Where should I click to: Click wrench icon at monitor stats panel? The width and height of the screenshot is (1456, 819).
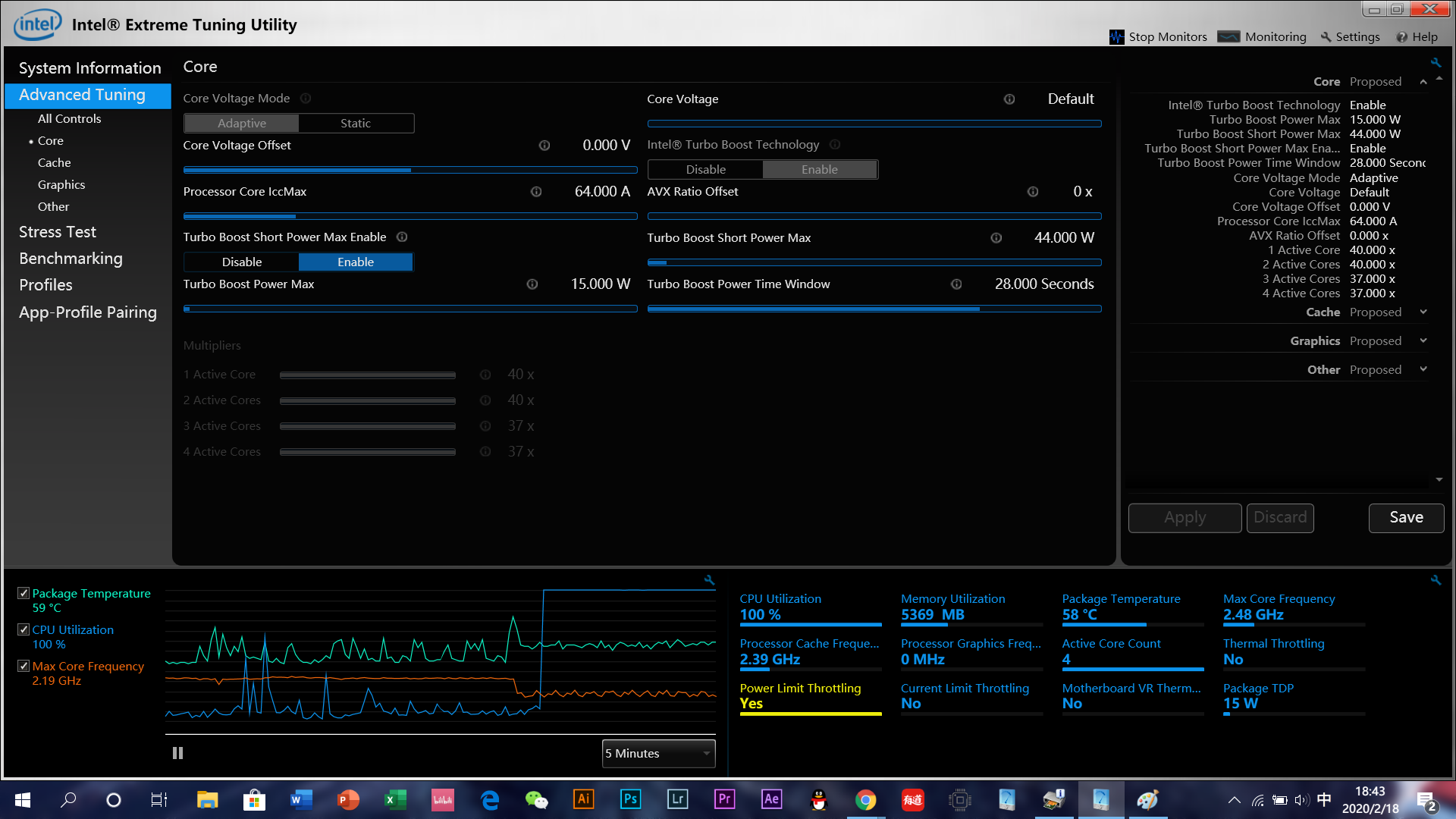click(x=1436, y=580)
